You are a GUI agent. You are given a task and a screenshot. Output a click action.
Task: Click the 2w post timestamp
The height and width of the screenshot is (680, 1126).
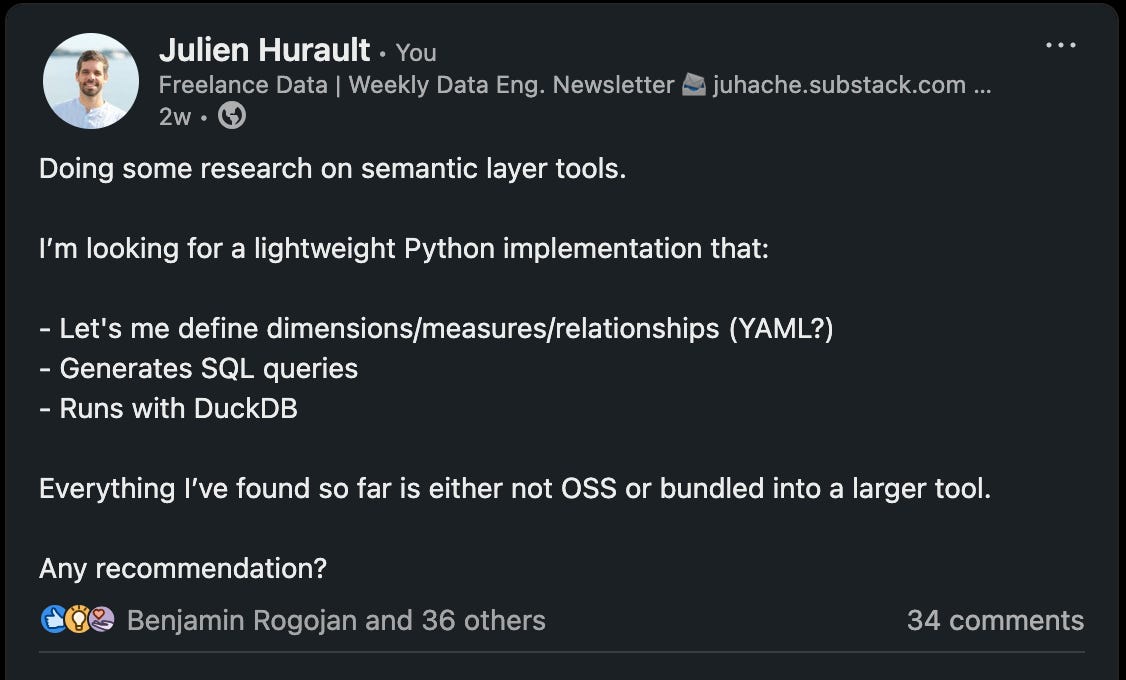tap(174, 117)
